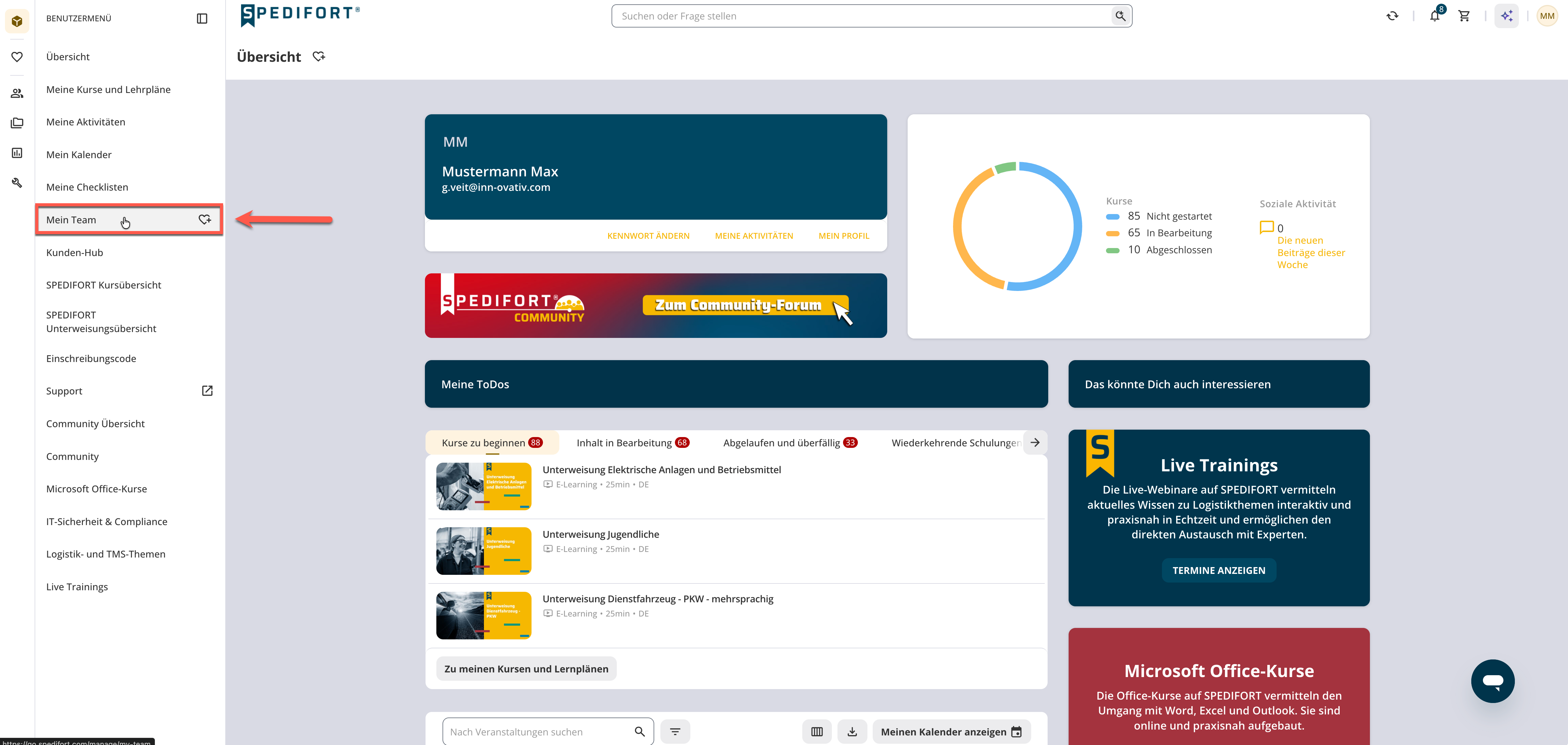Image resolution: width=1568 pixels, height=745 pixels.
Task: Select the Abgelaufen und überfällig tab
Action: 790,443
